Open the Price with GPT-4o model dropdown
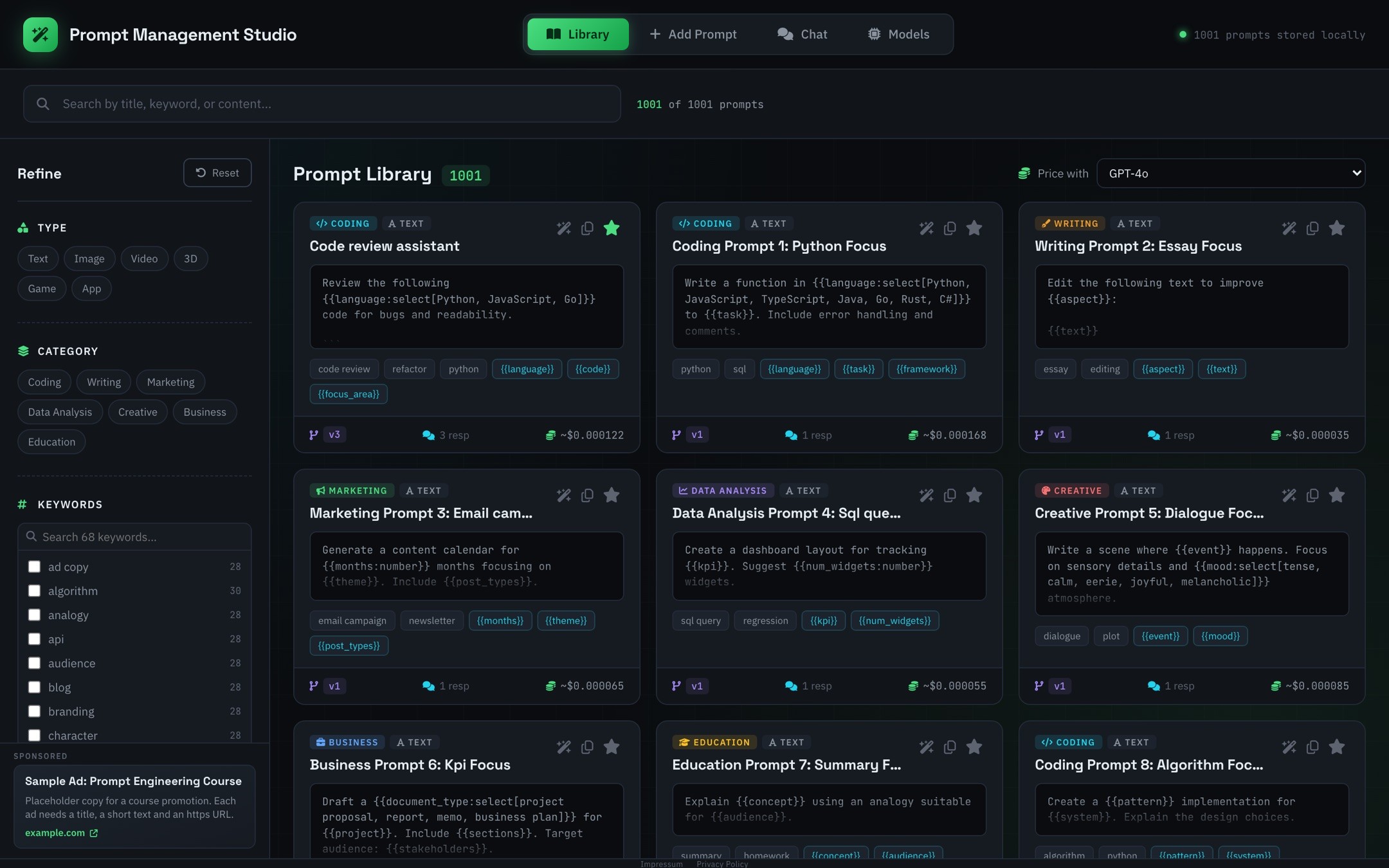Screen dimensions: 1389x868 (x=1231, y=173)
